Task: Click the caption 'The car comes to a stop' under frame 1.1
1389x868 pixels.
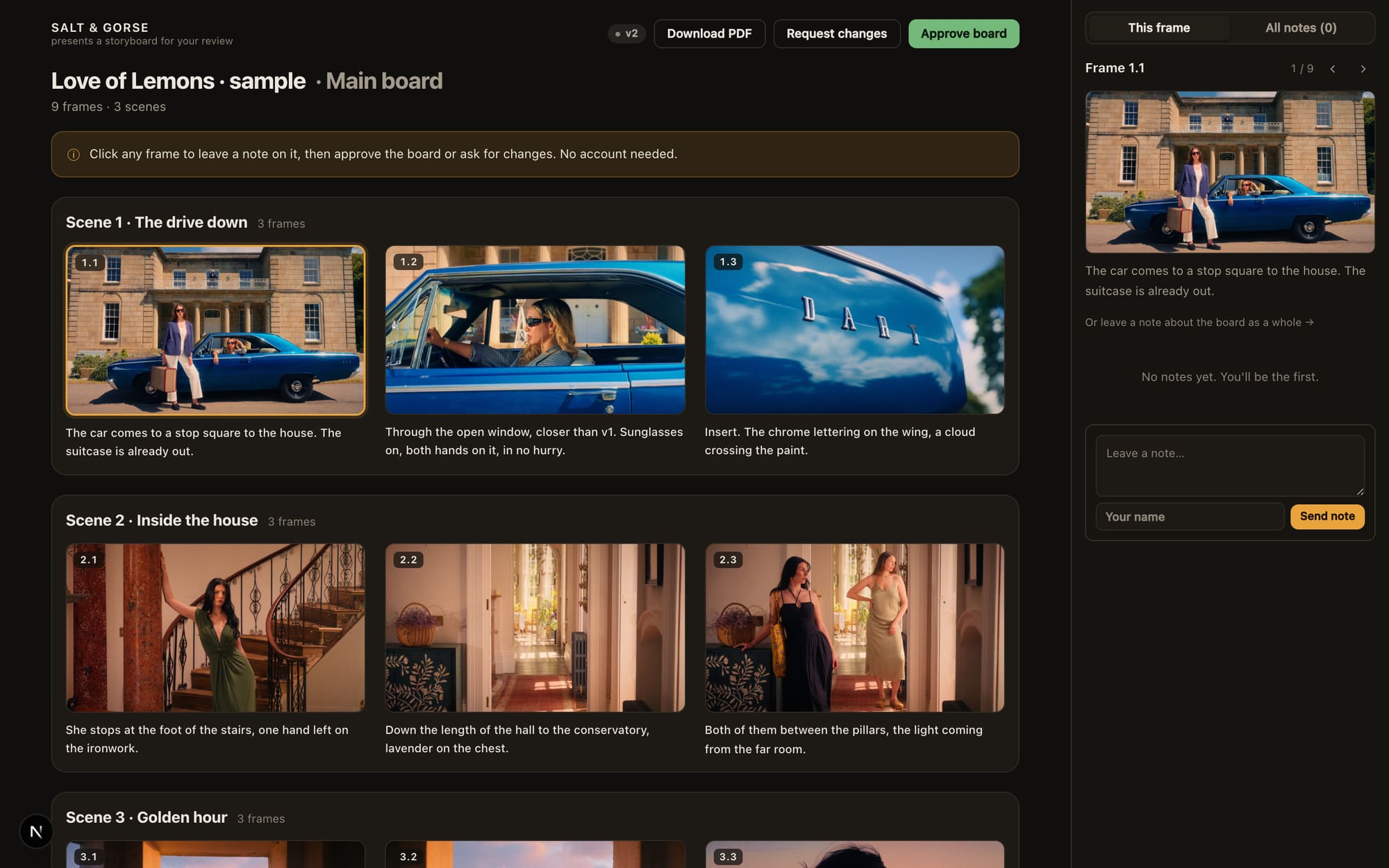Action: coord(203,442)
